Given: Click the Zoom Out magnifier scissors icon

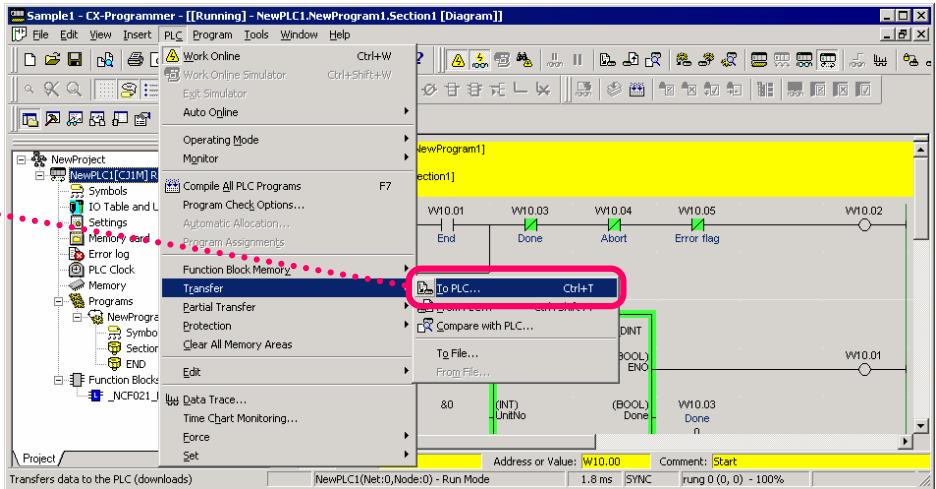Looking at the screenshot, I should 52,90.
